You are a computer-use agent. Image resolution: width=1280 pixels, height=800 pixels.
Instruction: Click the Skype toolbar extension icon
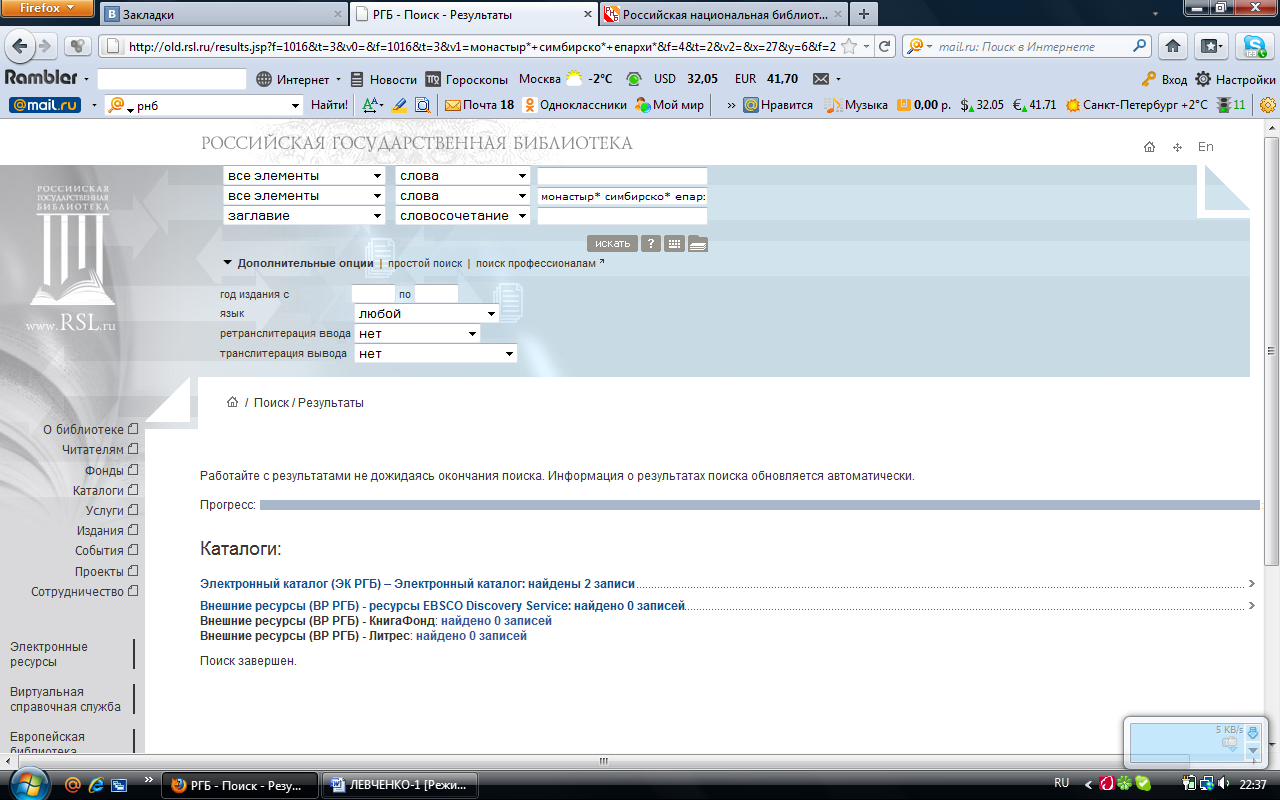coord(1254,46)
